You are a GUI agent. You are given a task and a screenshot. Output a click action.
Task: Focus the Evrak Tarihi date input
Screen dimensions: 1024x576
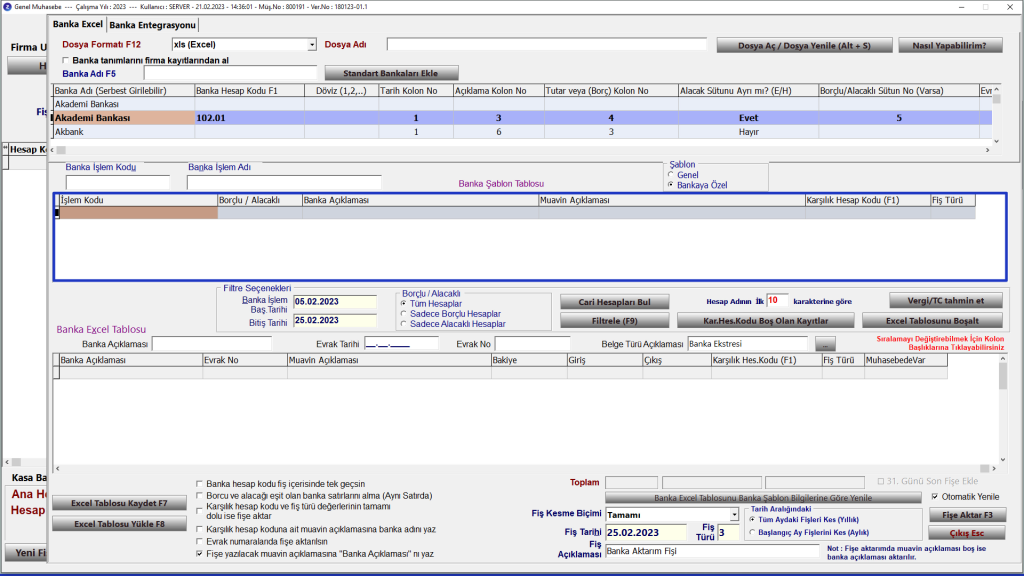pyautogui.click(x=401, y=344)
